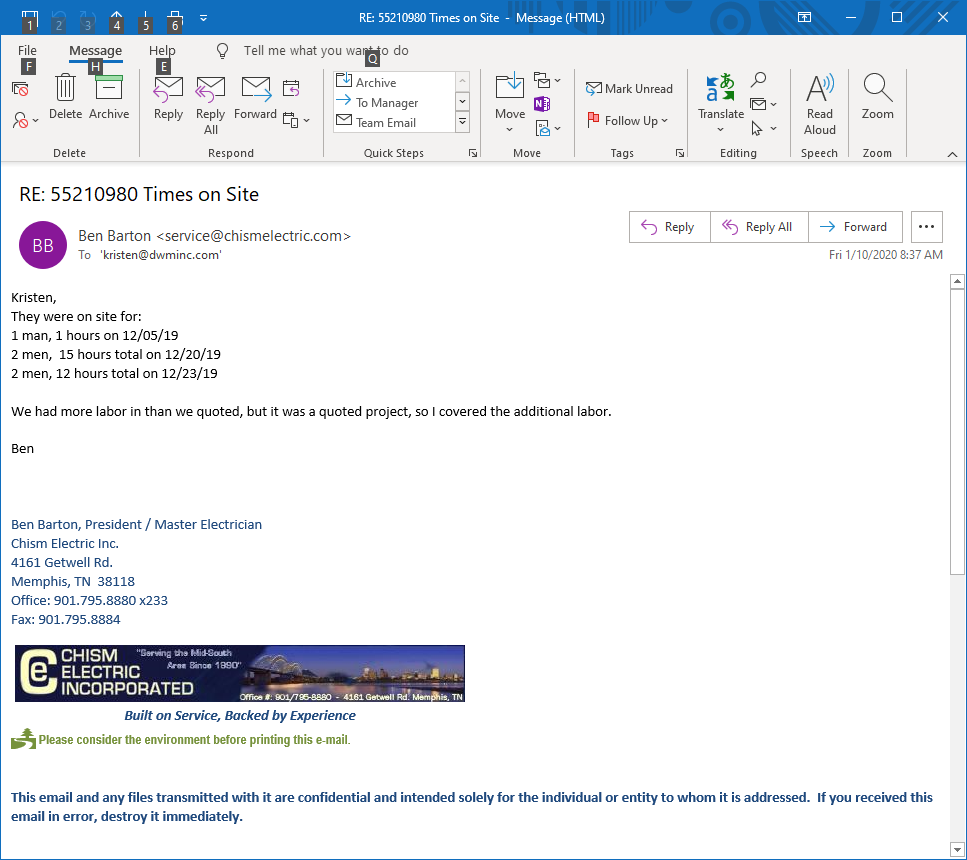This screenshot has width=967, height=860.
Task: Collapse the ribbon with the chevron
Action: [x=953, y=153]
